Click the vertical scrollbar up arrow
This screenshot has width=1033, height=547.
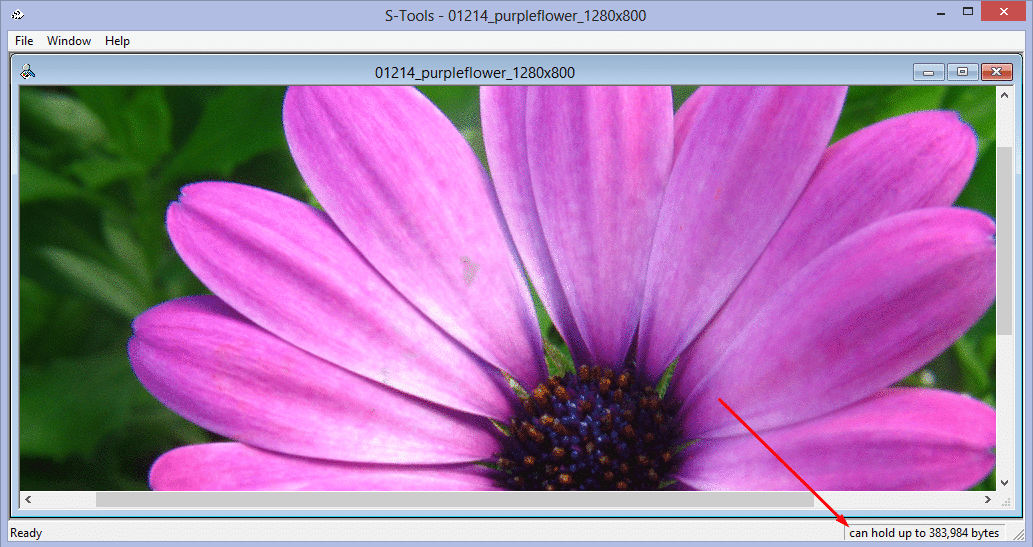point(1005,95)
